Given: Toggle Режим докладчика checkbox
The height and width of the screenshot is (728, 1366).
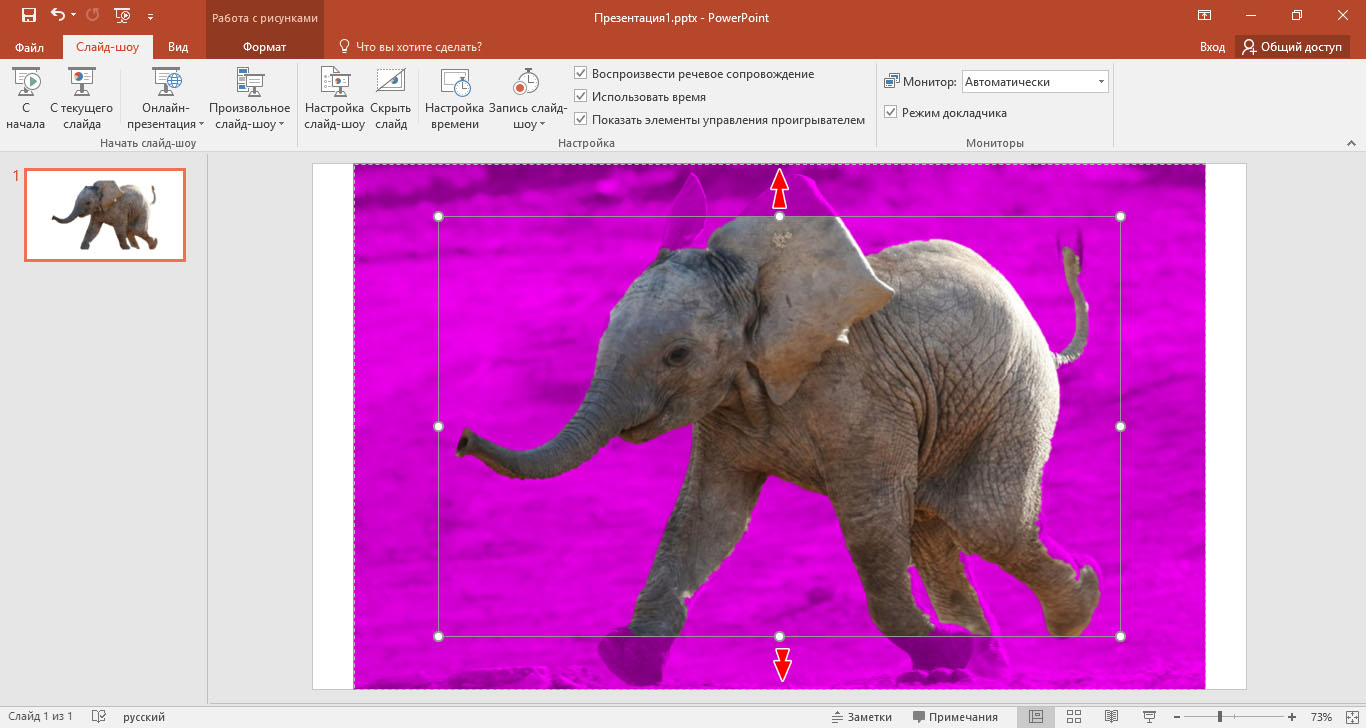Looking at the screenshot, I should [891, 113].
